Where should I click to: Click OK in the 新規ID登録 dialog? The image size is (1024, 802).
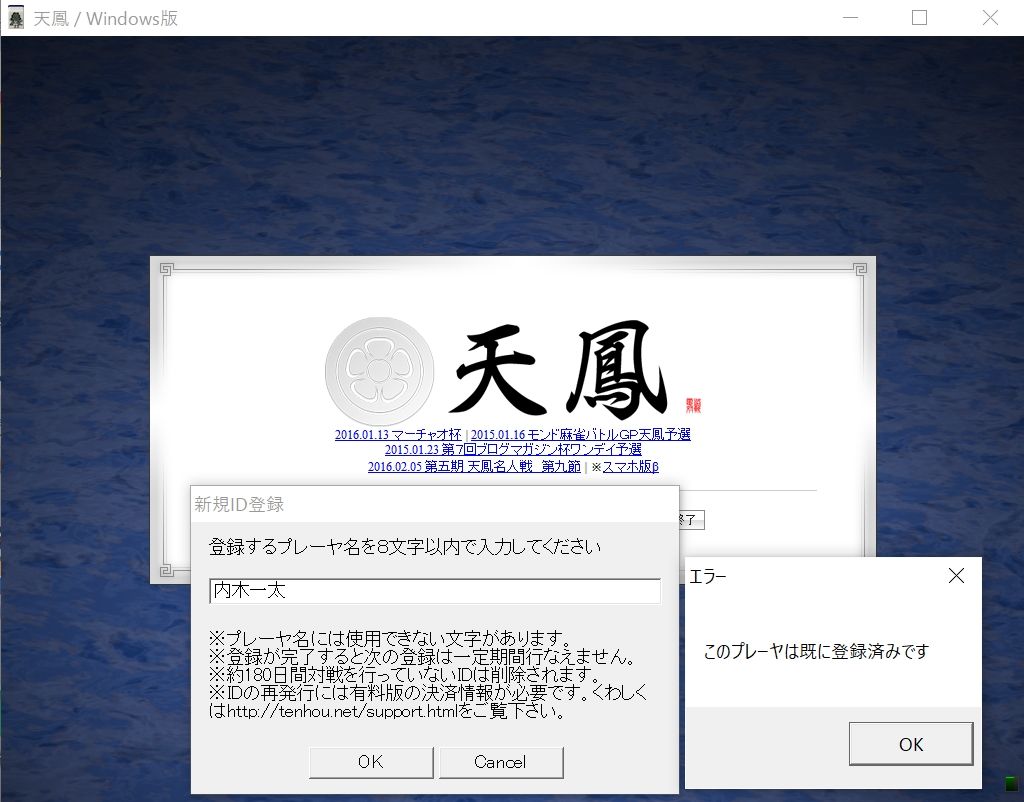click(x=370, y=762)
